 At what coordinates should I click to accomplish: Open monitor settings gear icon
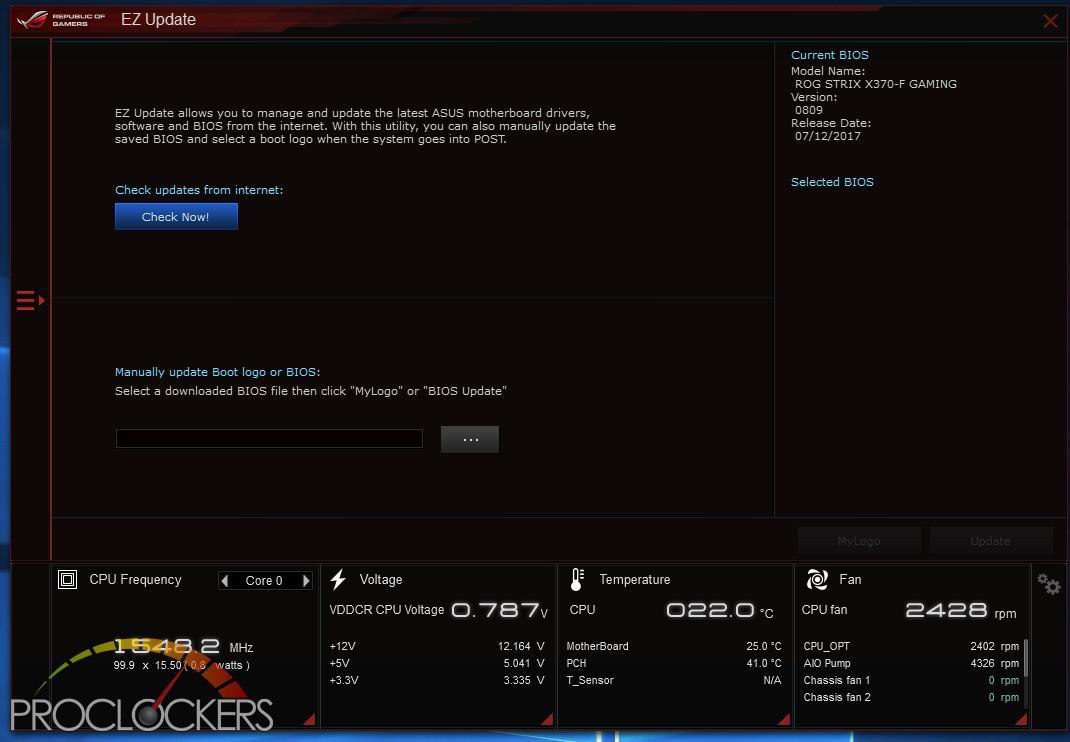click(1049, 584)
